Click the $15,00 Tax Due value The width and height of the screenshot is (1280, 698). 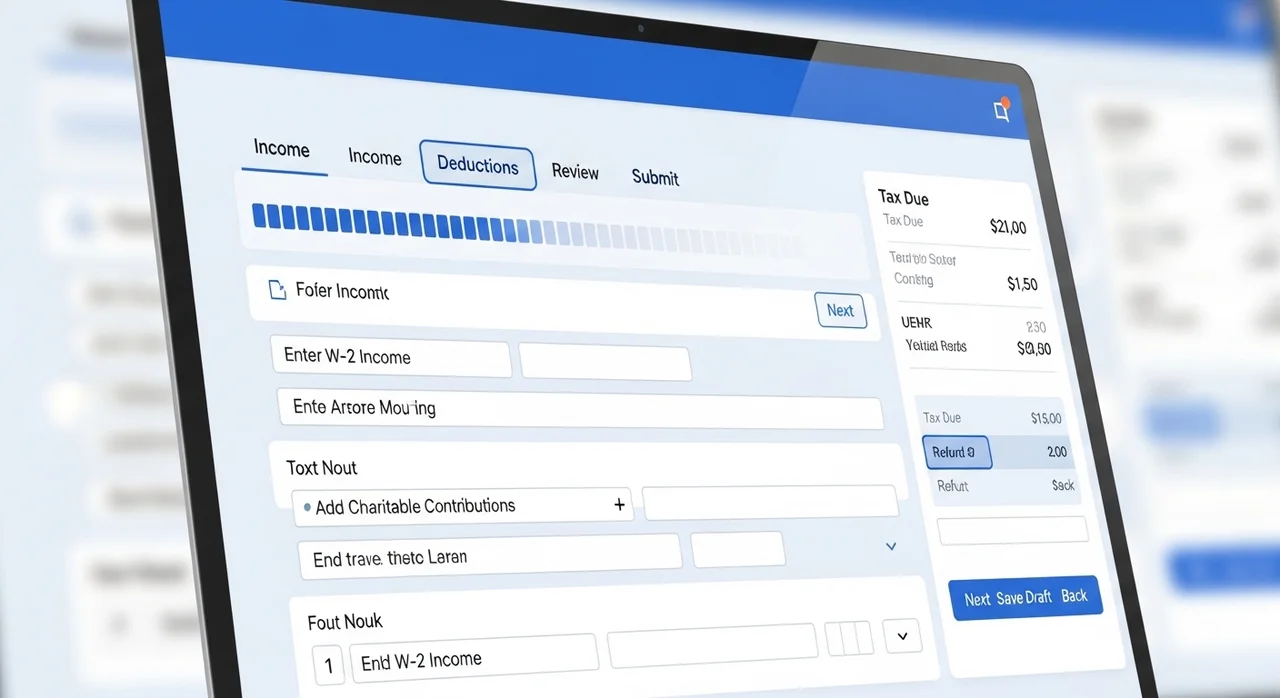(x=1046, y=418)
